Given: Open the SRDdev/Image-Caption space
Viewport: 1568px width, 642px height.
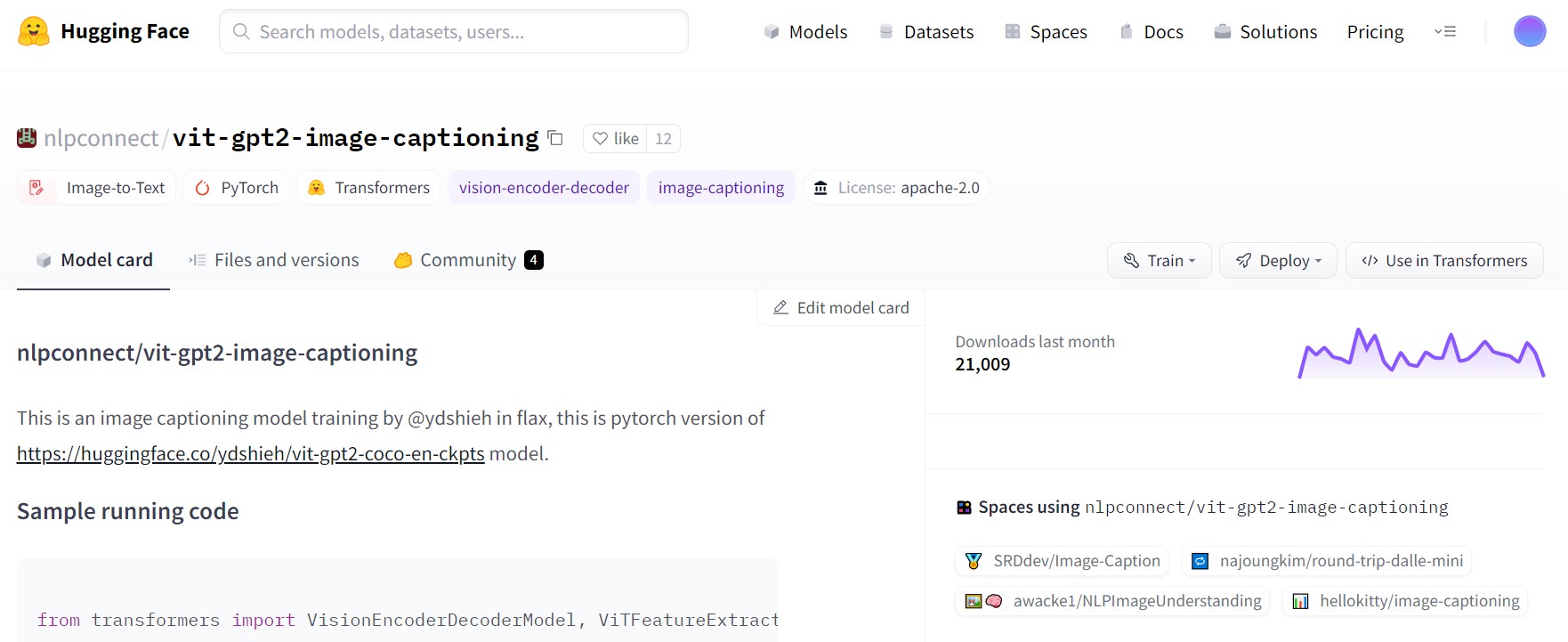Looking at the screenshot, I should [1062, 561].
